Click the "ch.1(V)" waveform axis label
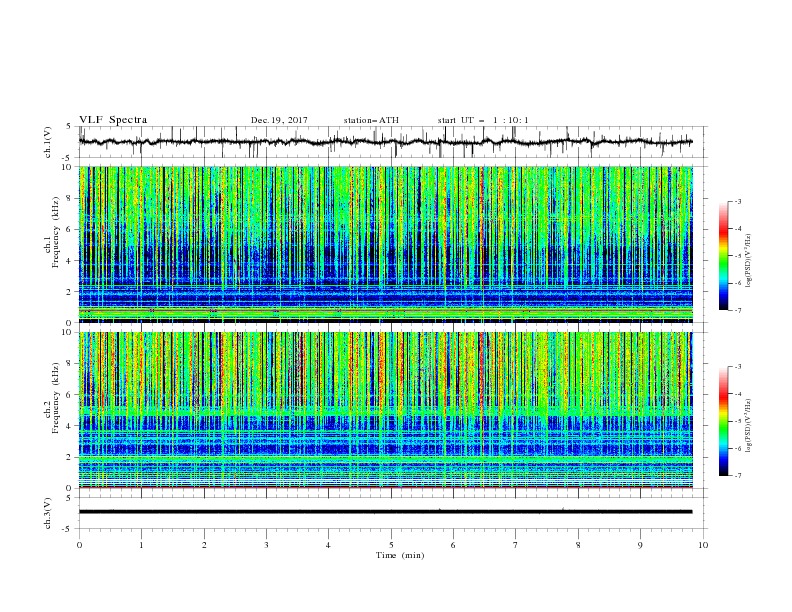 [x=48, y=142]
